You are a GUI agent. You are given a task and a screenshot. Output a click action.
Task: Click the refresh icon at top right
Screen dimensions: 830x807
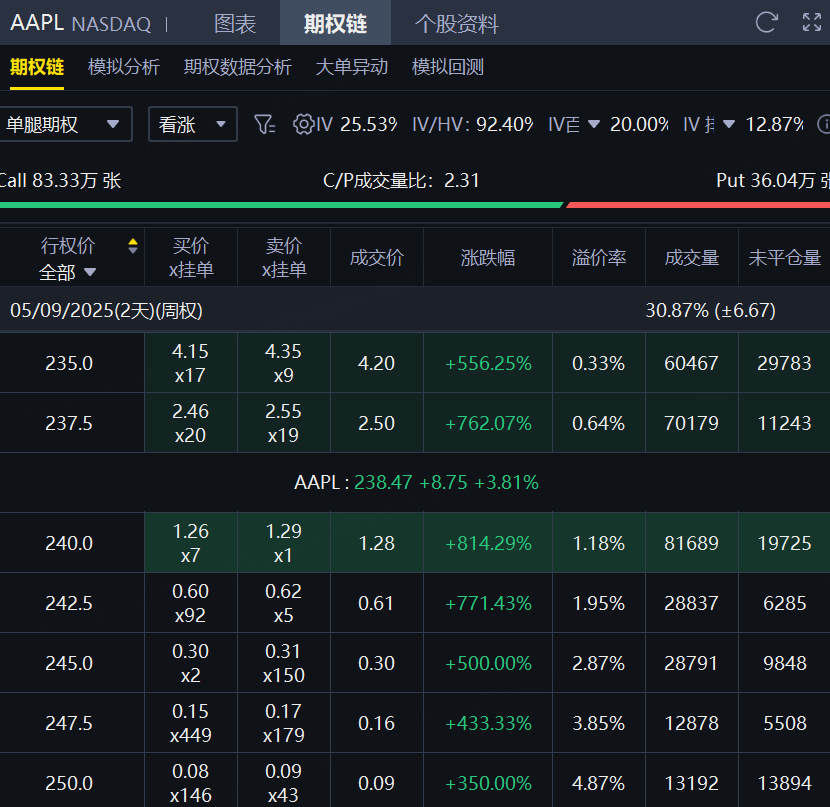click(767, 23)
